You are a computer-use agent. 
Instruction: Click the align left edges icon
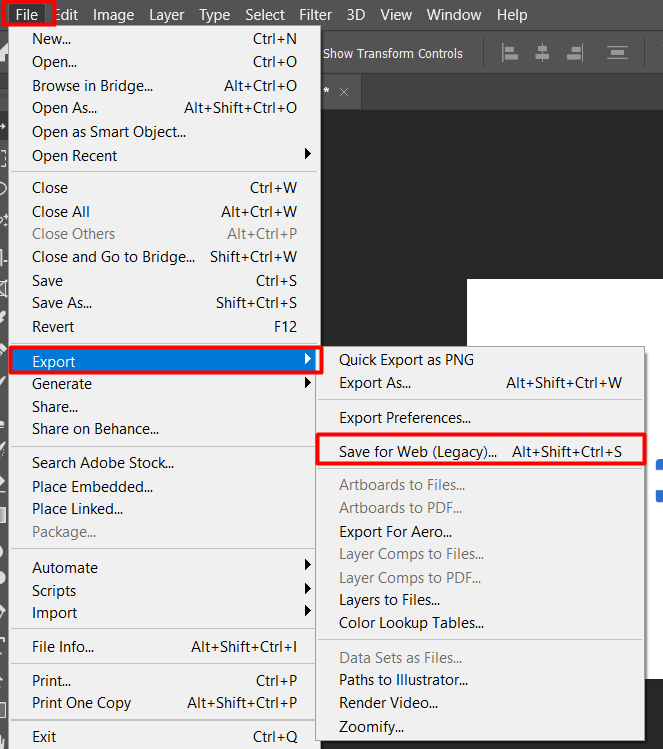pyautogui.click(x=510, y=53)
